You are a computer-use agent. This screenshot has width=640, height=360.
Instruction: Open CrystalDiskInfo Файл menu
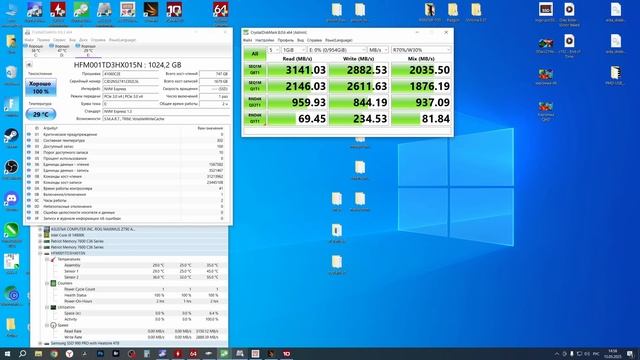(x=29, y=40)
